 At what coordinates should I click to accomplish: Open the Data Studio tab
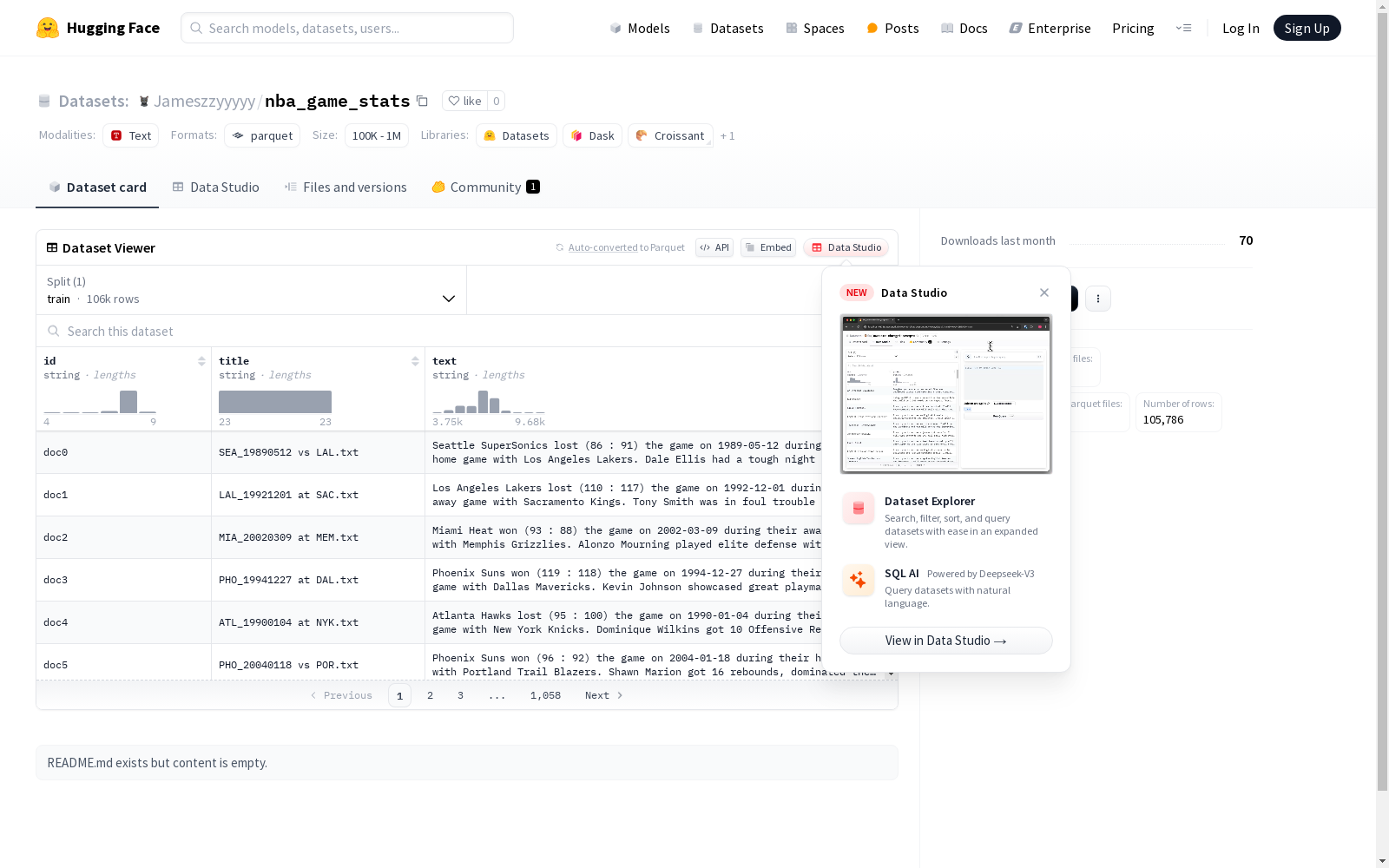point(216,187)
